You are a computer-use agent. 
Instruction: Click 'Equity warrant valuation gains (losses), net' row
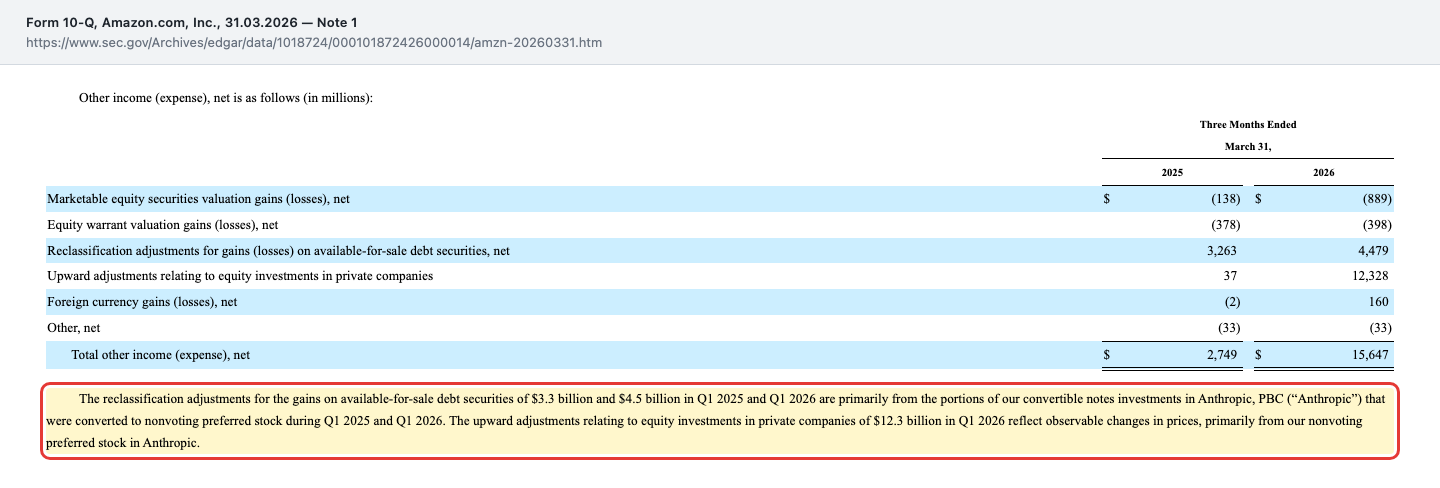click(162, 225)
